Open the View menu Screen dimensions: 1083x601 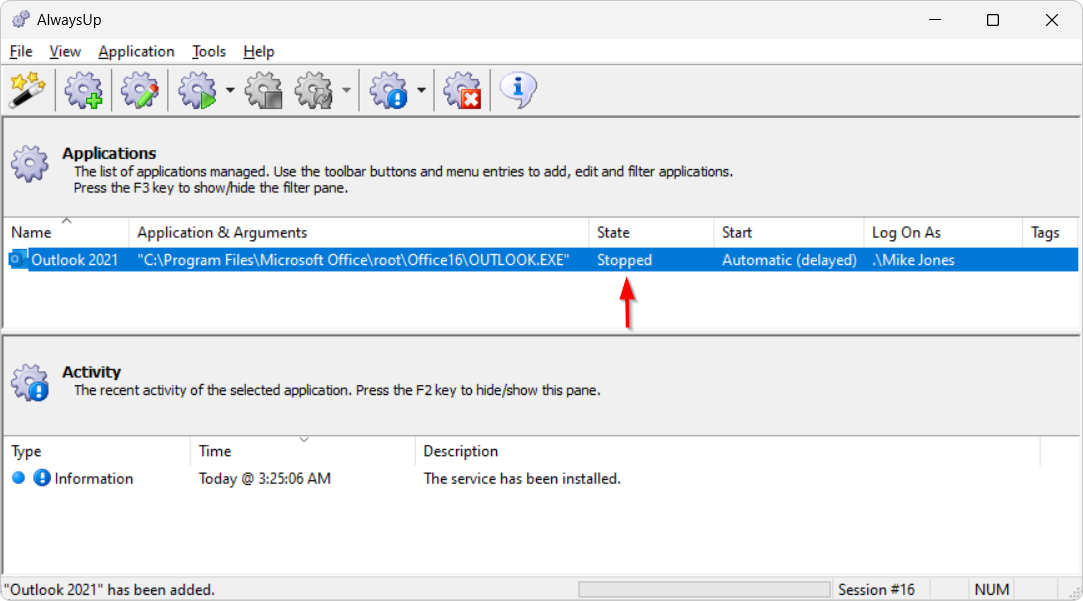pos(65,52)
